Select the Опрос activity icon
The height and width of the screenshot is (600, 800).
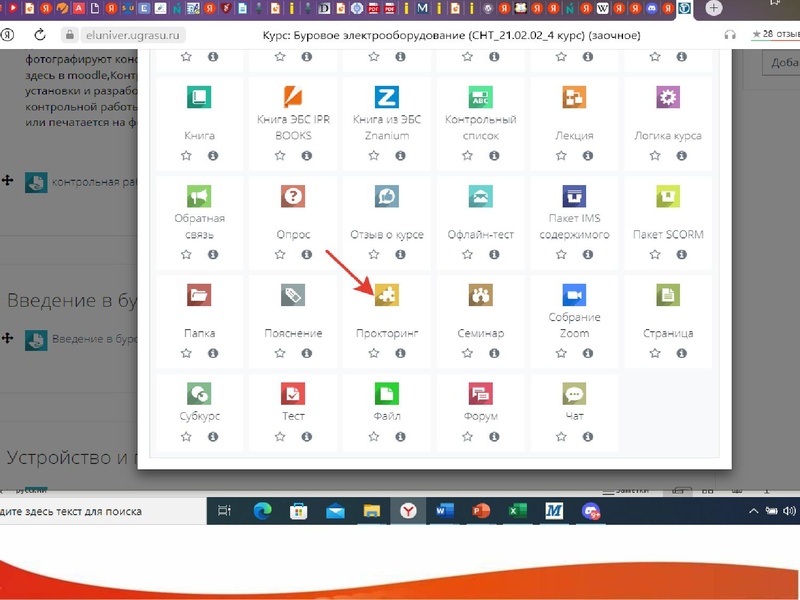(292, 196)
